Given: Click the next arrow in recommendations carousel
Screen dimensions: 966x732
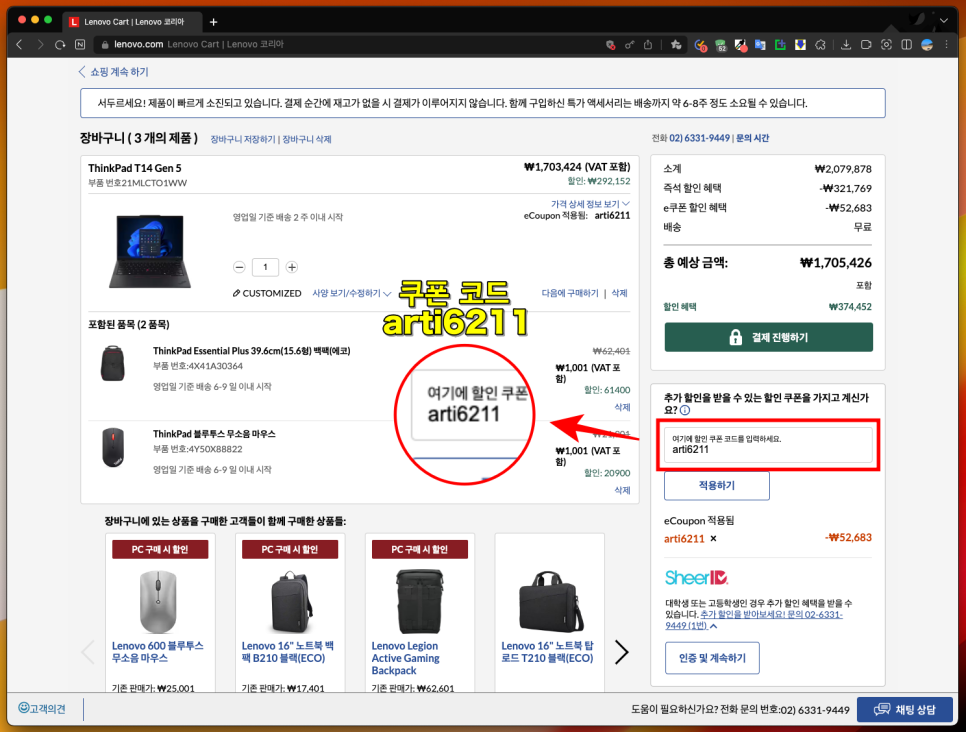Looking at the screenshot, I should (622, 652).
